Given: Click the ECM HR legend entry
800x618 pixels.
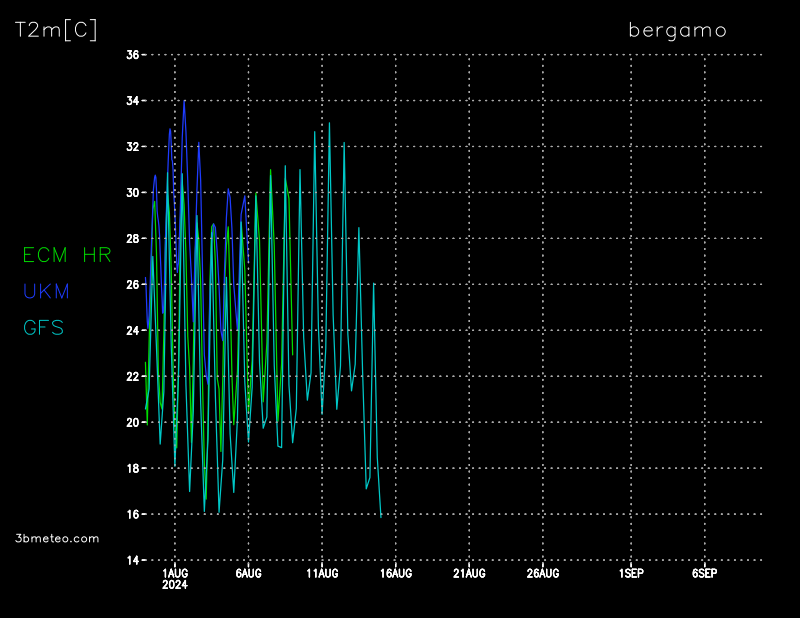Looking at the screenshot, I should click(x=67, y=255).
